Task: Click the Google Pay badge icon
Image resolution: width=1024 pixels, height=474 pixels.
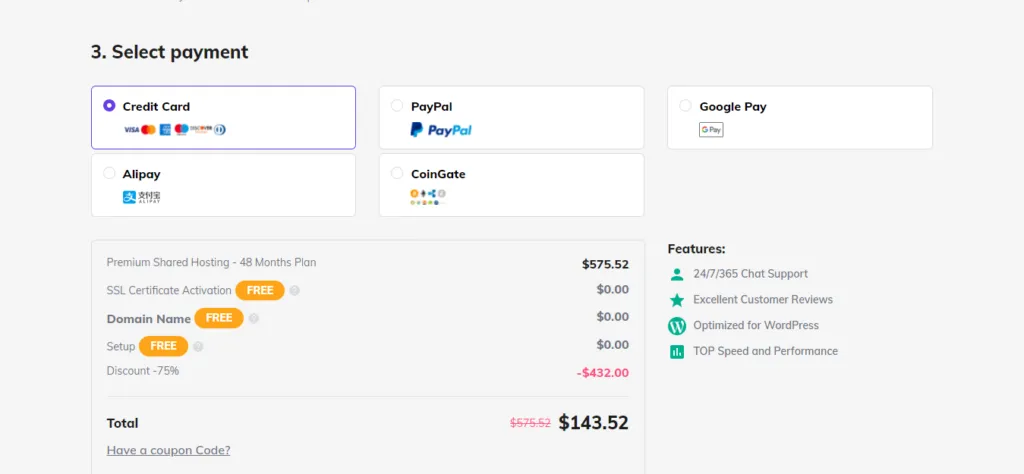Action: (x=711, y=130)
